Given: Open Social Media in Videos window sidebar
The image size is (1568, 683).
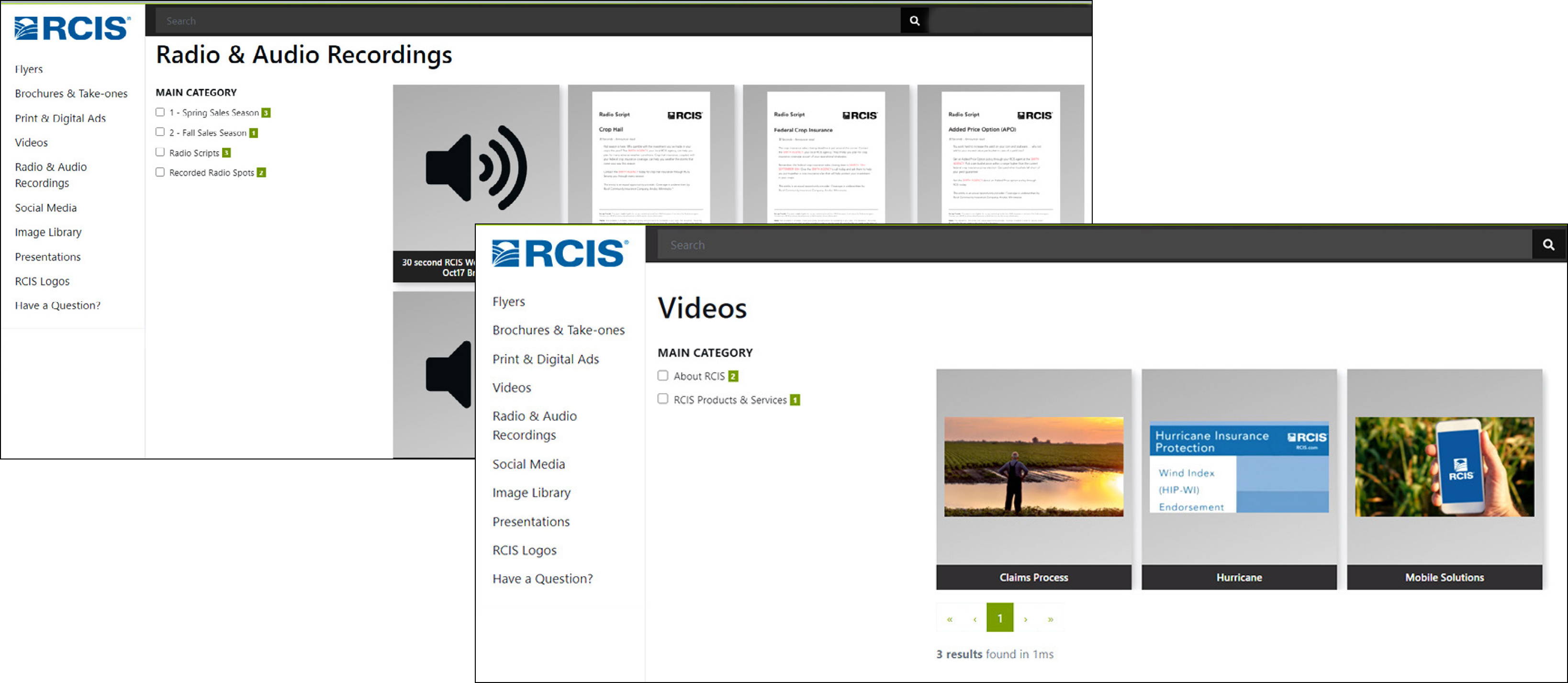Looking at the screenshot, I should tap(529, 464).
